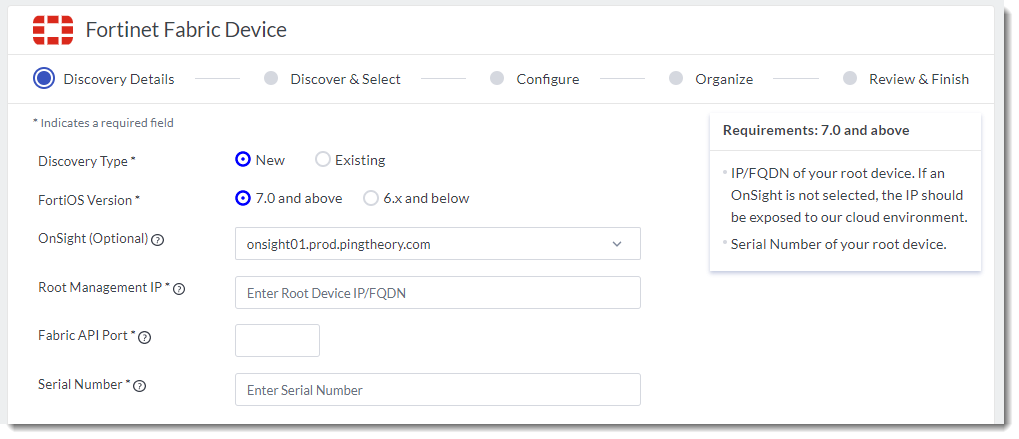Screen dimensions: 1019x439
Task: Click the Root Management IP help icon
Action: 180,289
